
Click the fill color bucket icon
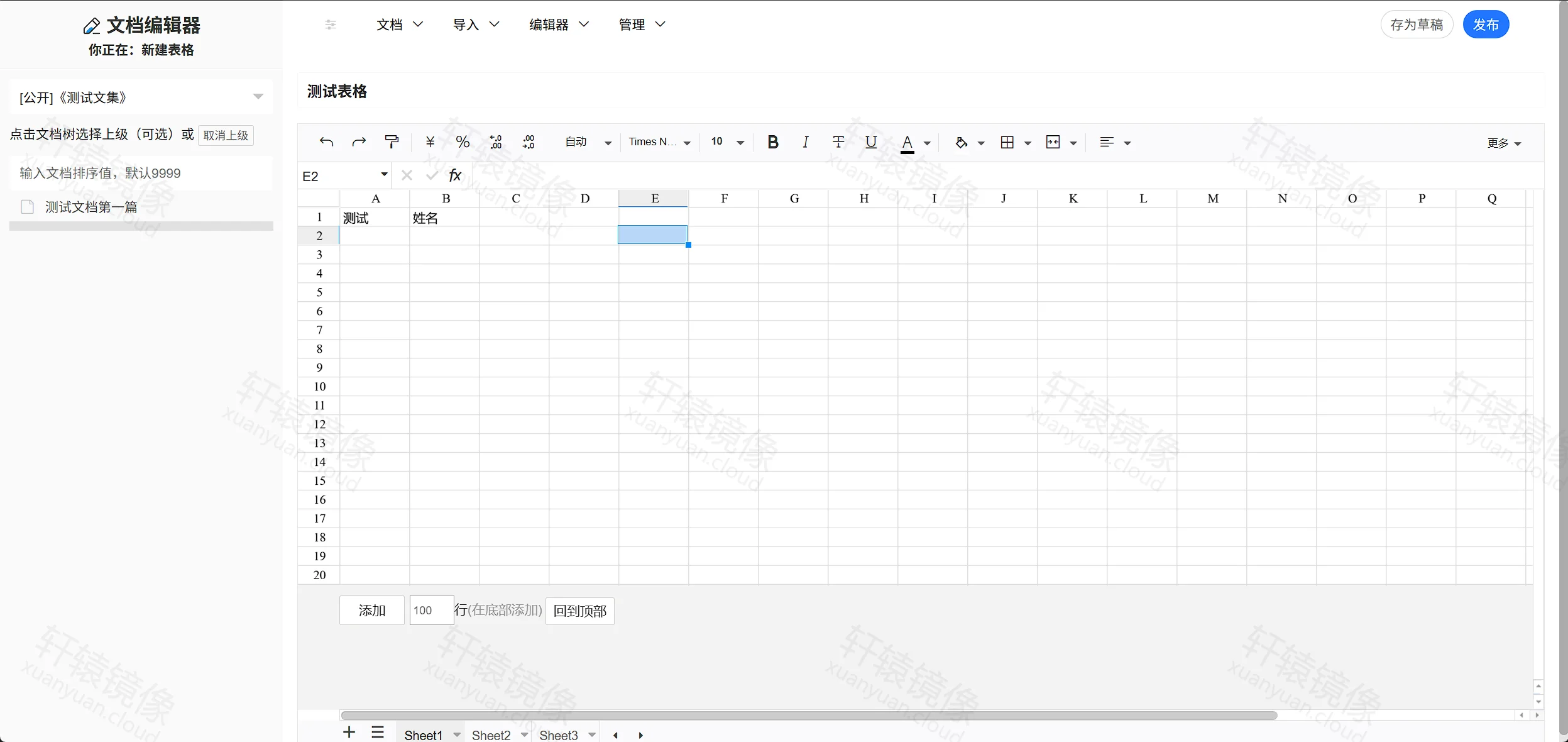pos(961,143)
